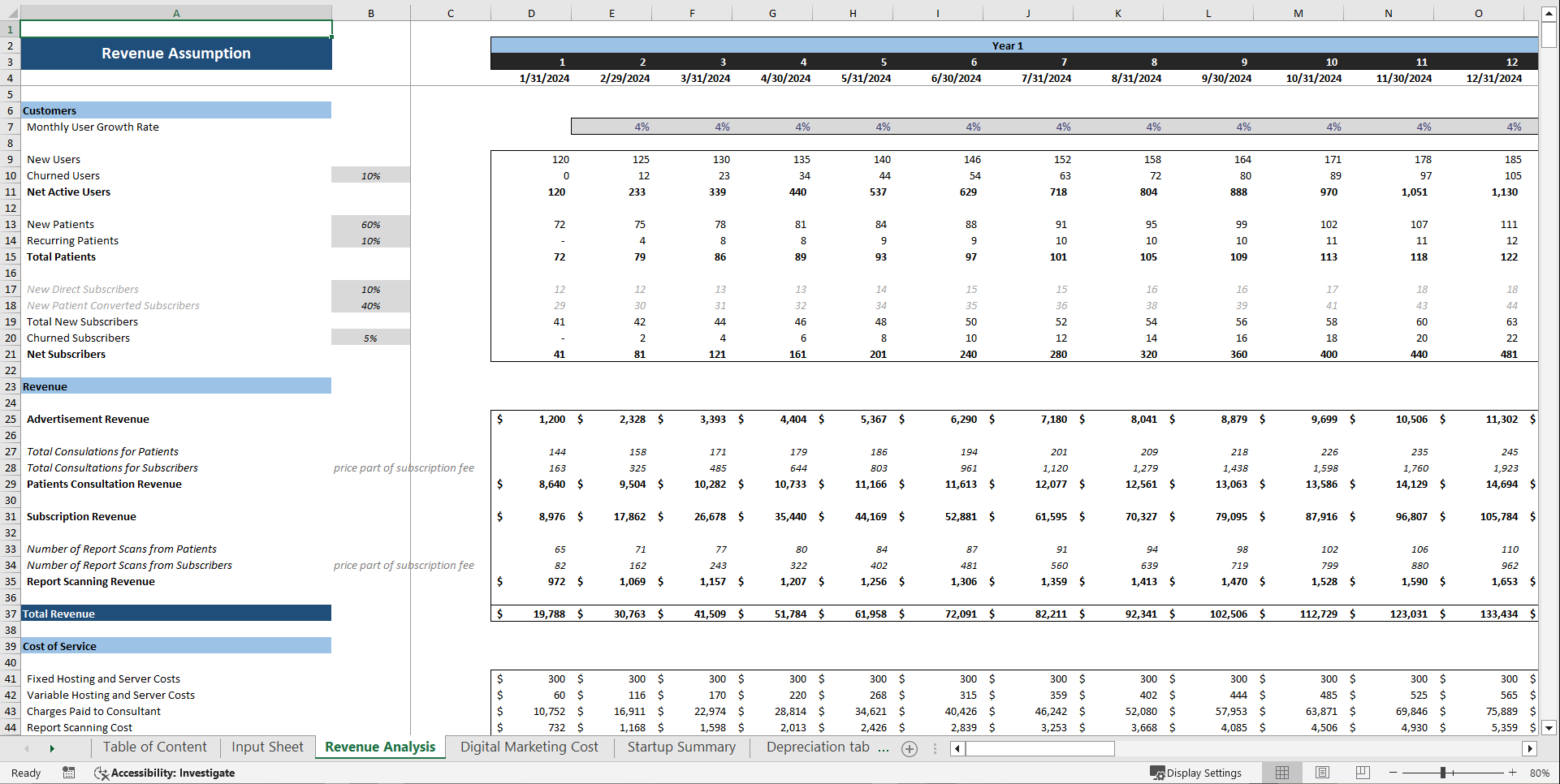The height and width of the screenshot is (784, 1560).
Task: Select the Startup Summary tab
Action: pyautogui.click(x=681, y=747)
